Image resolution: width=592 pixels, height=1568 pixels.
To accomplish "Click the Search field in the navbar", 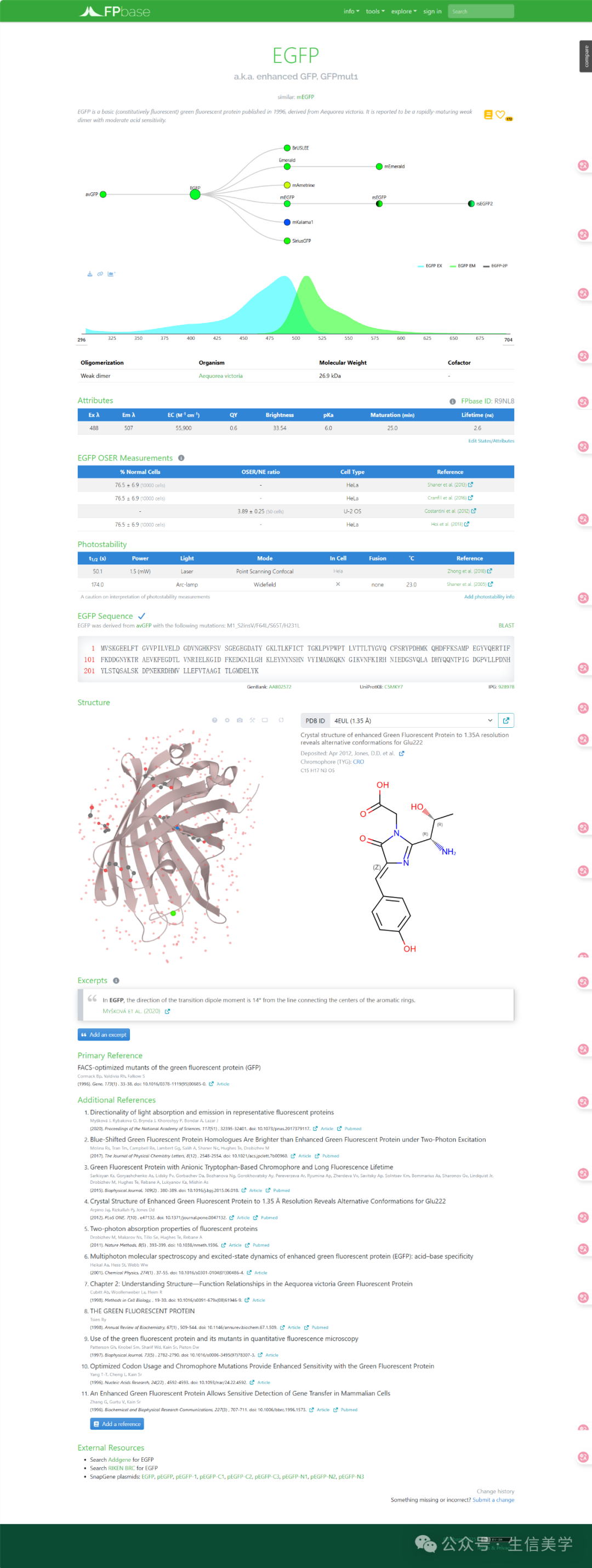I will 481,12.
